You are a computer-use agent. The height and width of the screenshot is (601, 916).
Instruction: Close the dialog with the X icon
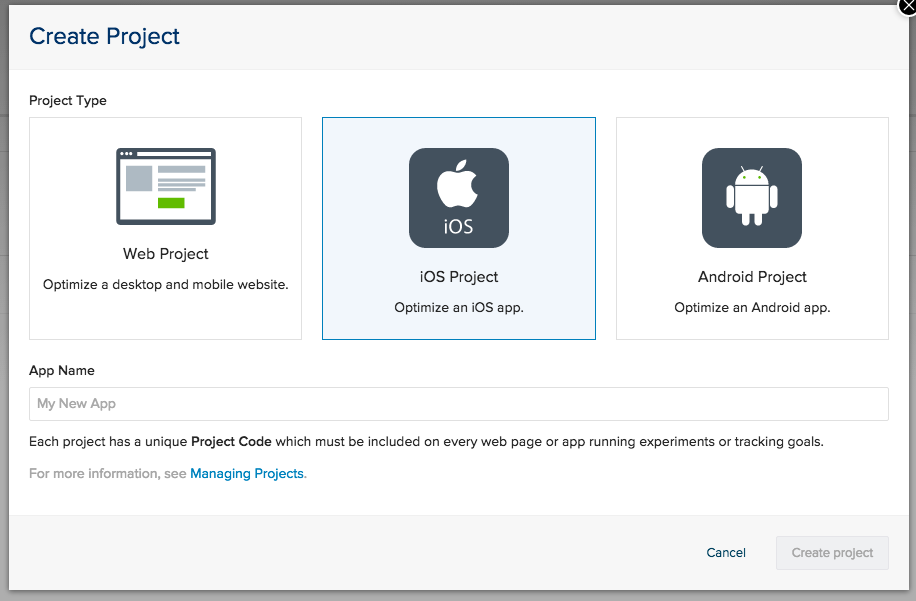point(908,6)
